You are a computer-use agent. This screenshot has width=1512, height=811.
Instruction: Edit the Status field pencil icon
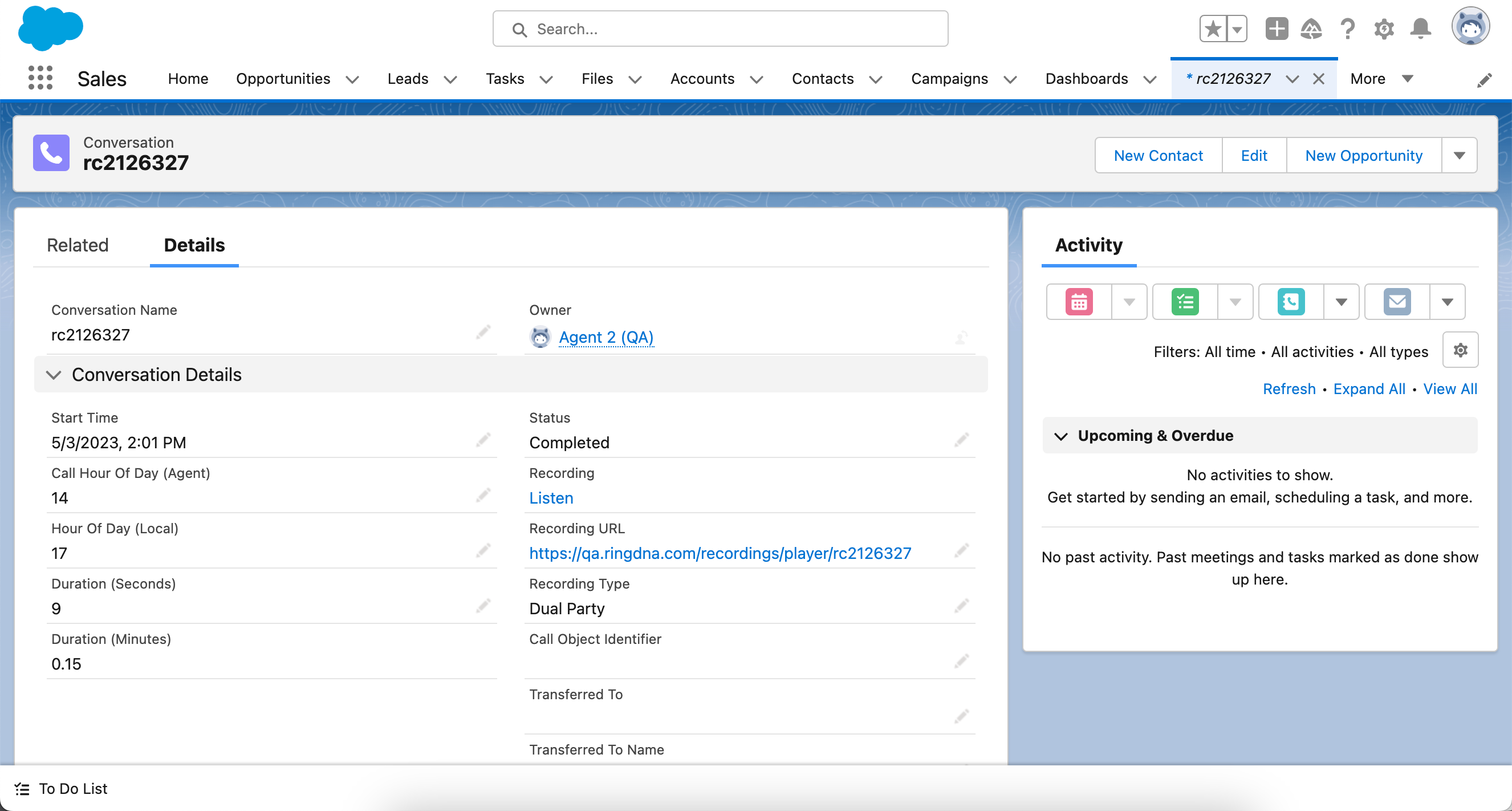(961, 440)
